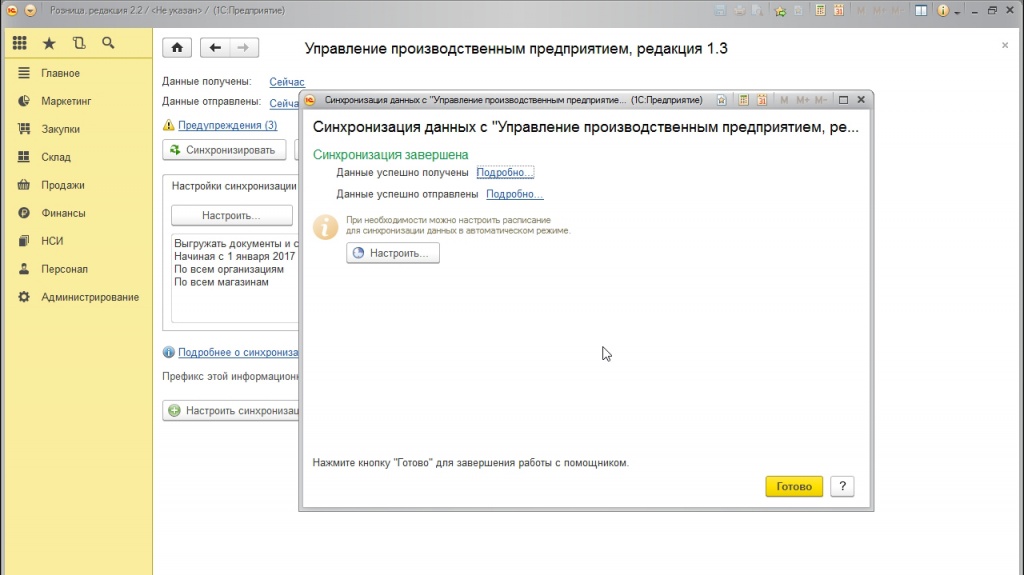Click the Синхронизировать button

224,150
